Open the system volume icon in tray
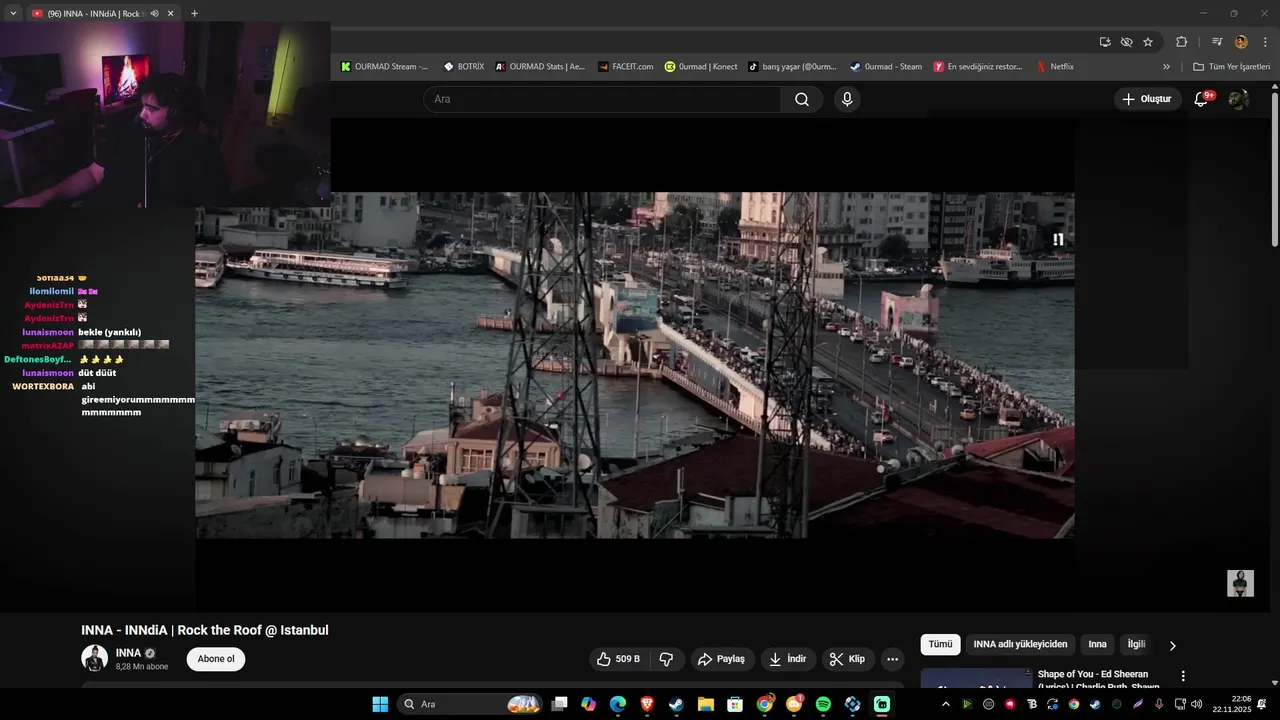Image resolution: width=1280 pixels, height=720 pixels. pos(1197,704)
